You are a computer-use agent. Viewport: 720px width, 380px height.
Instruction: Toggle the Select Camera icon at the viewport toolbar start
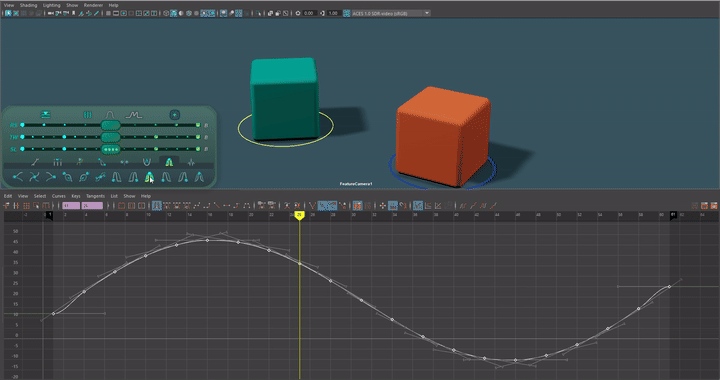point(8,13)
